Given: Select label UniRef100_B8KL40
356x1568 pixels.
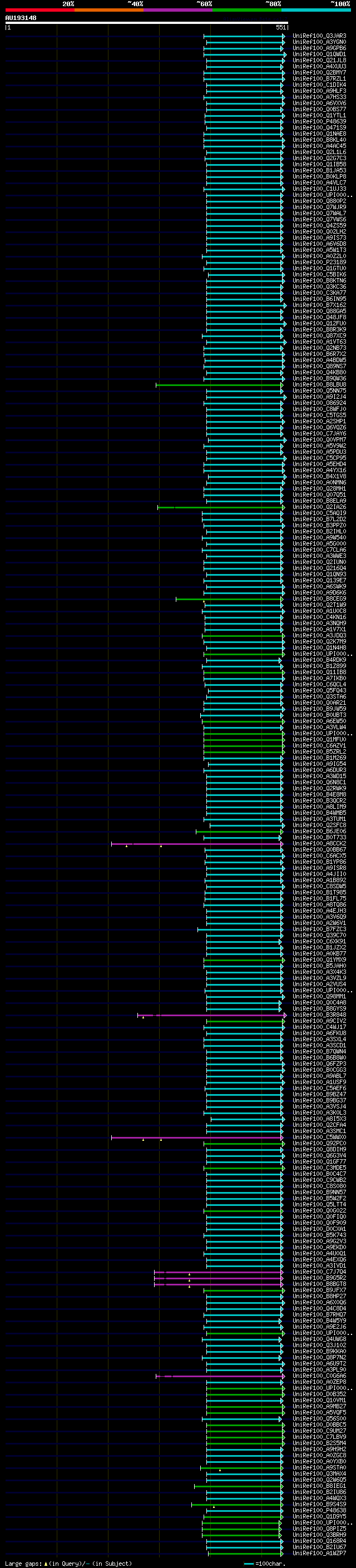Looking at the screenshot, I should pos(319,140).
